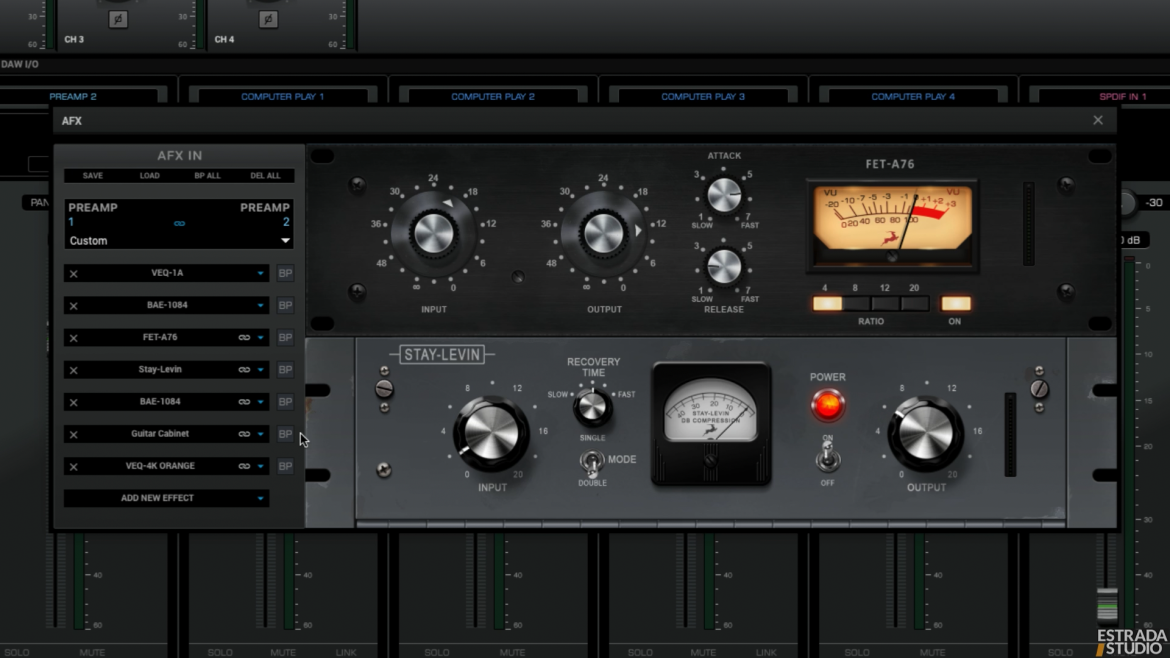This screenshot has height=658, width=1170.
Task: Flip the Stay-Levin single/double mode switch
Action: click(592, 463)
